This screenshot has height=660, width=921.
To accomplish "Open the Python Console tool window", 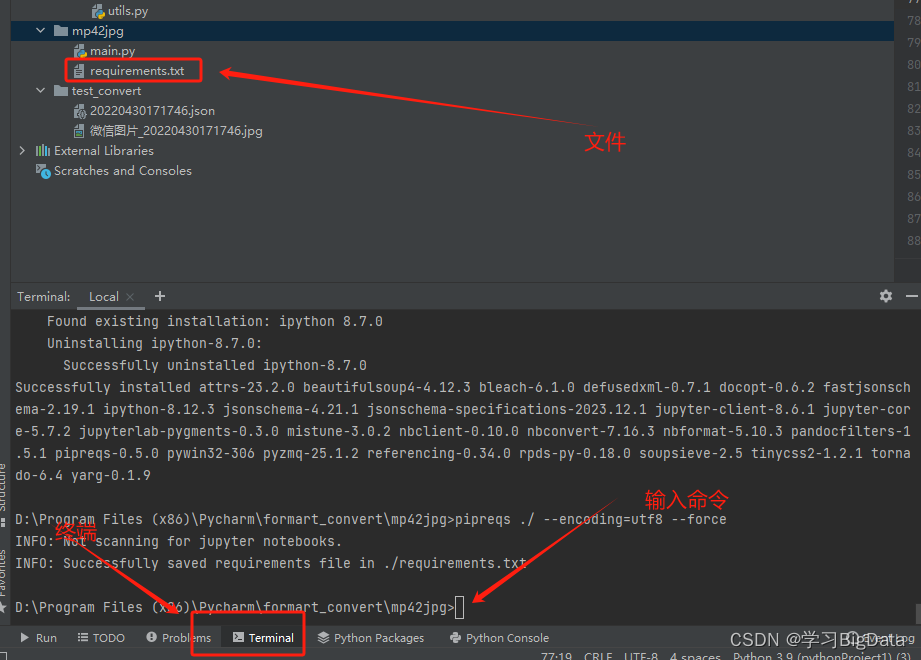I will coord(499,638).
